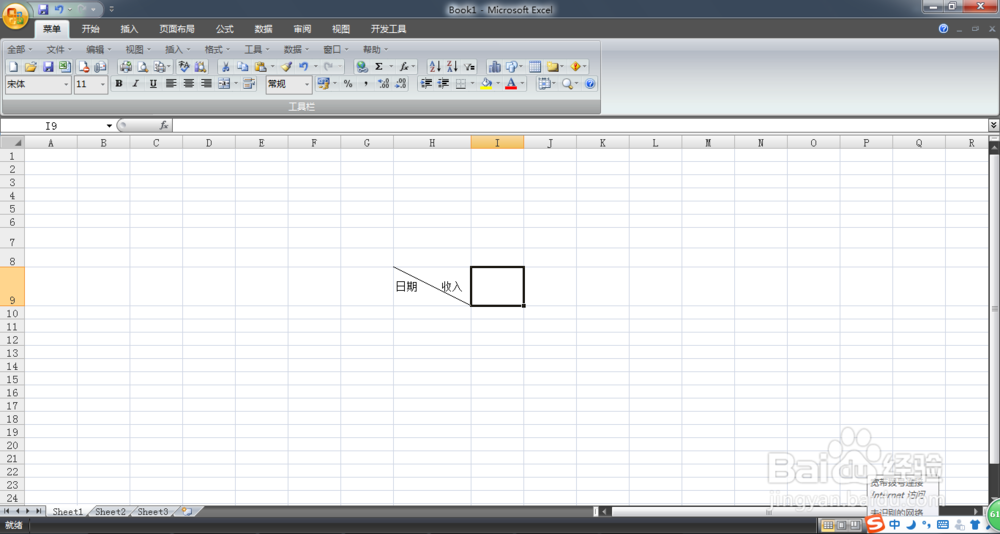Expand the formula bar
The height and width of the screenshot is (534, 1000).
tap(994, 125)
